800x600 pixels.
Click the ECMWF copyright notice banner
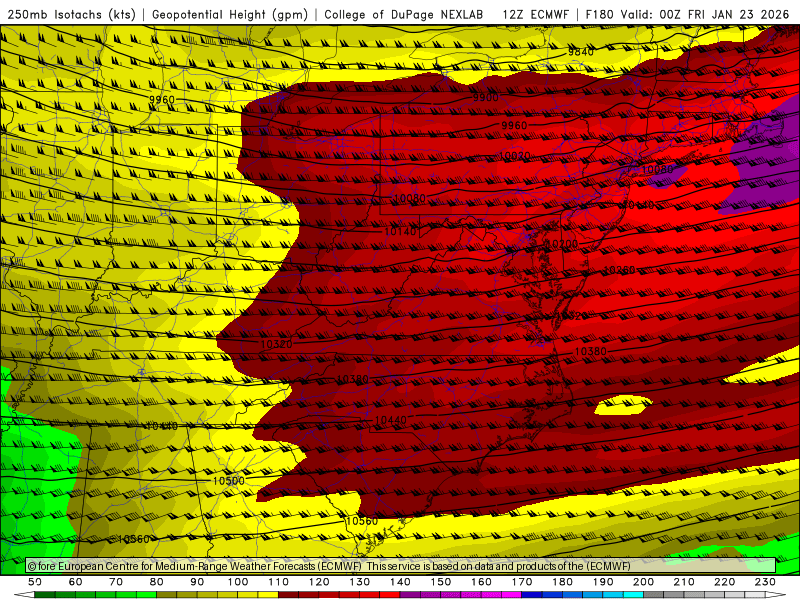(401, 566)
